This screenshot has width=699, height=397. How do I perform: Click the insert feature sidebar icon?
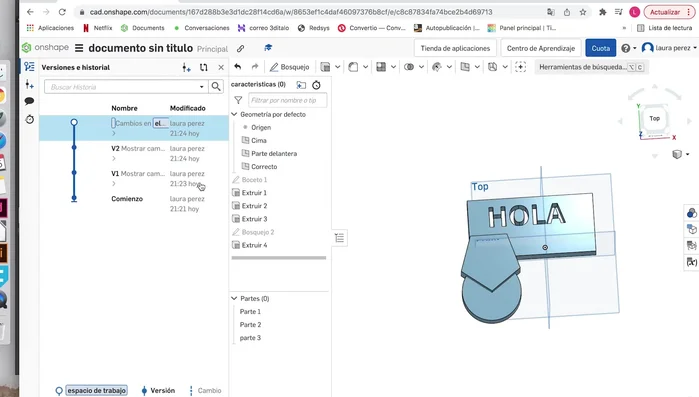click(29, 84)
